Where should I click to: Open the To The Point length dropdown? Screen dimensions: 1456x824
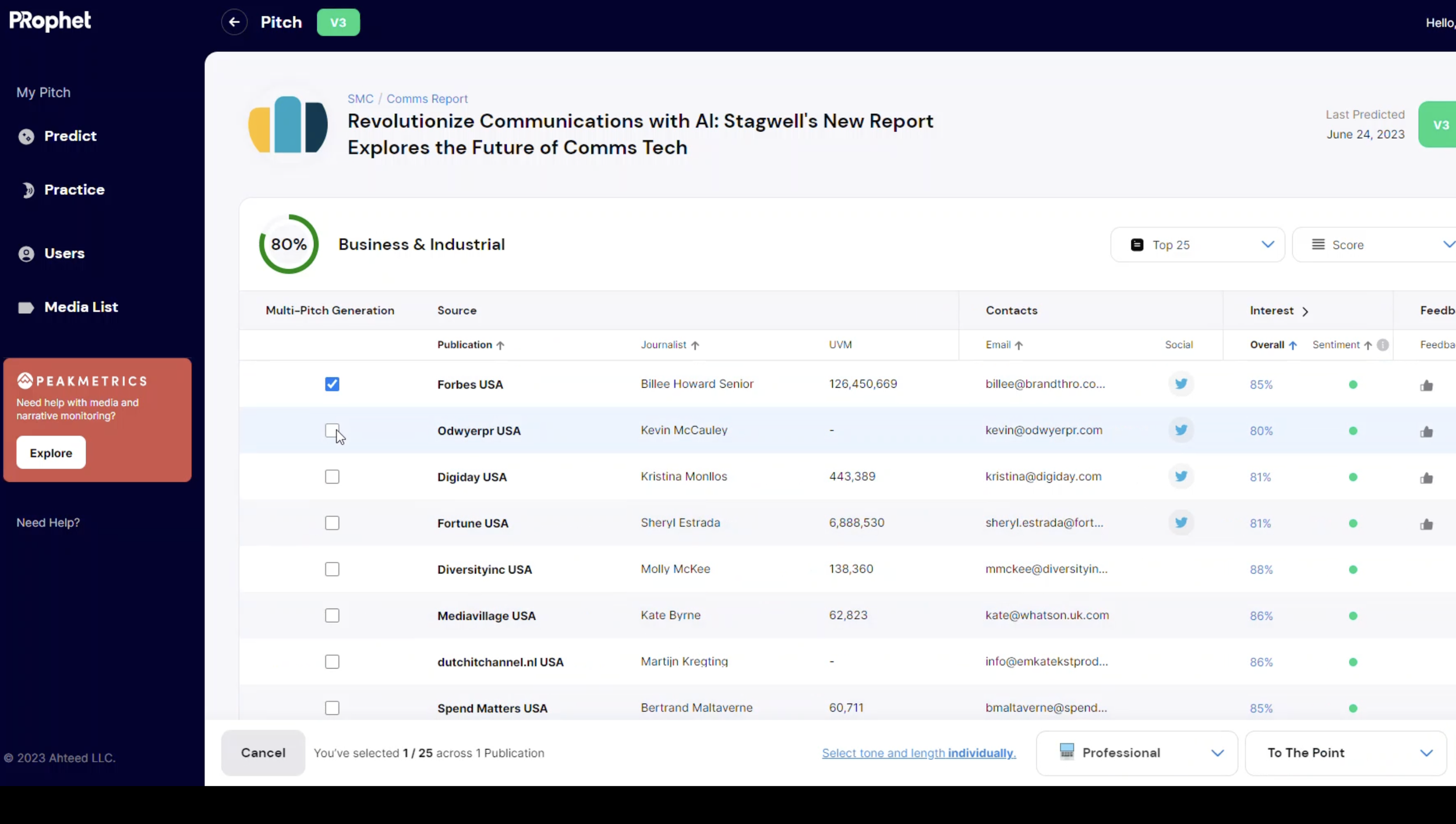(x=1345, y=753)
